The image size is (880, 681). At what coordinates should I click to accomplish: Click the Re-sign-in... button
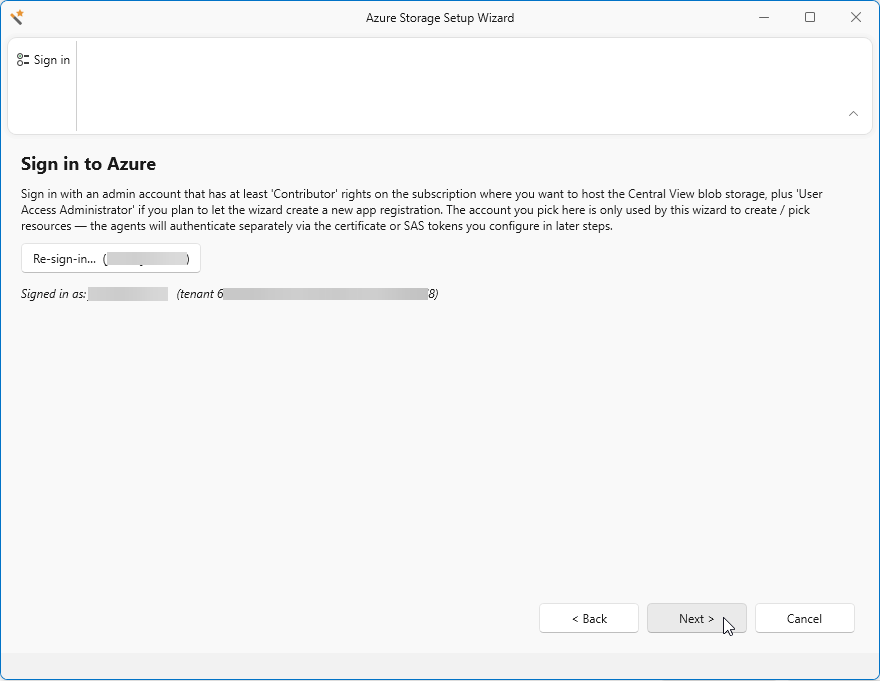coord(111,258)
